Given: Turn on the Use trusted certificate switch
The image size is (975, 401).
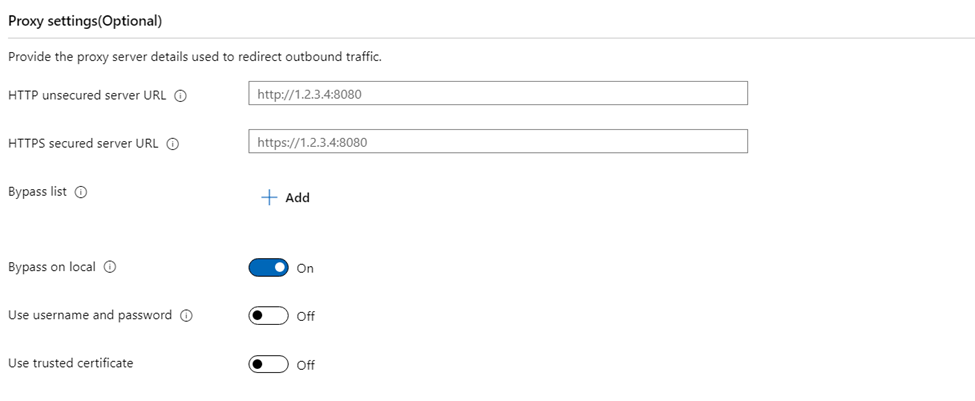Looking at the screenshot, I should pos(269,364).
